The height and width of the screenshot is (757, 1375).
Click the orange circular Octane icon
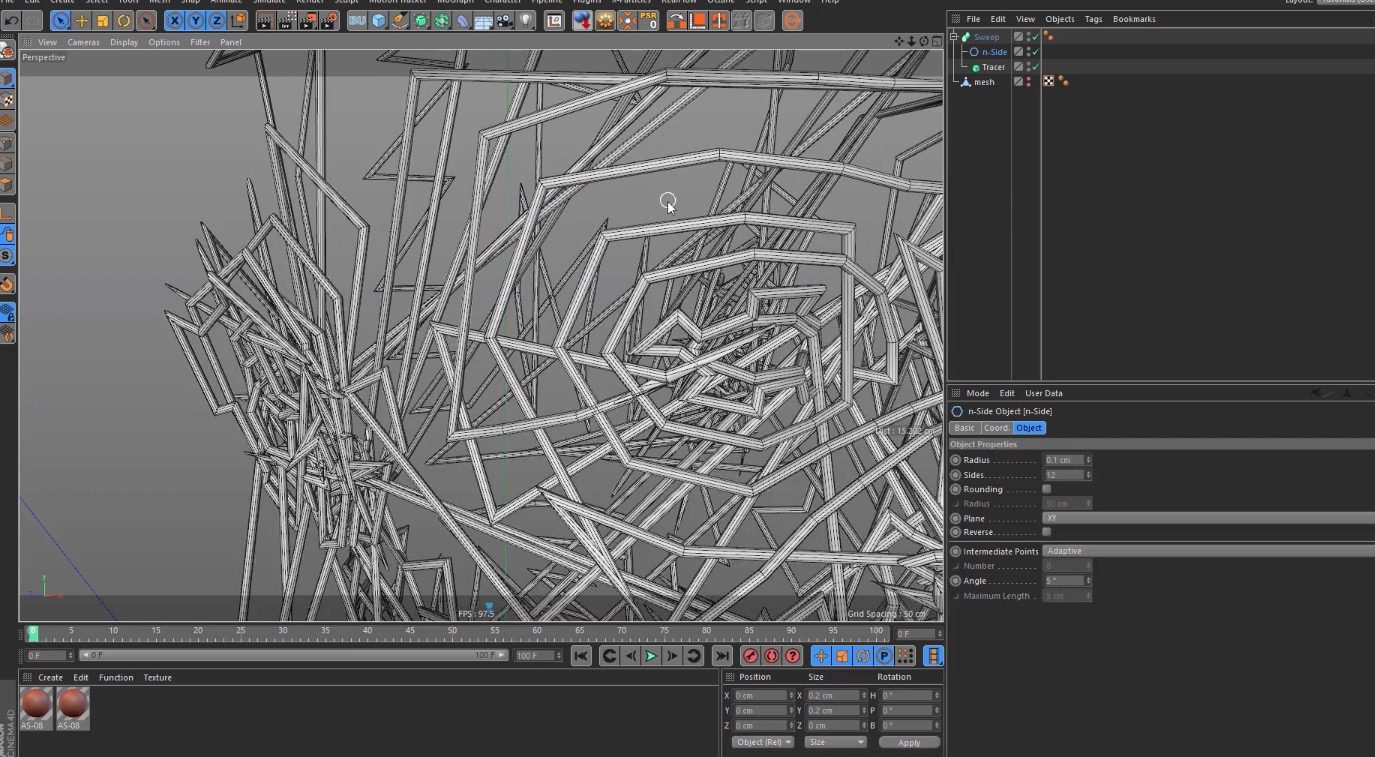[792, 20]
